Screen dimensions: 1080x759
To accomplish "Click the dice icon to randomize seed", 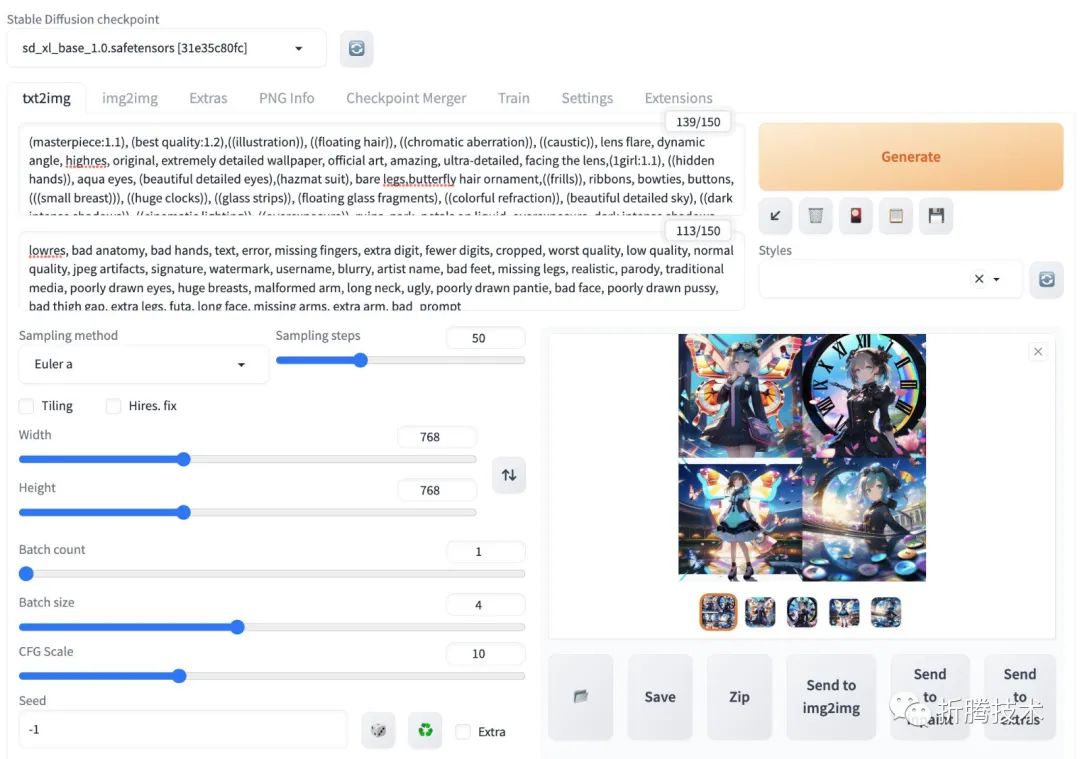I will (378, 731).
